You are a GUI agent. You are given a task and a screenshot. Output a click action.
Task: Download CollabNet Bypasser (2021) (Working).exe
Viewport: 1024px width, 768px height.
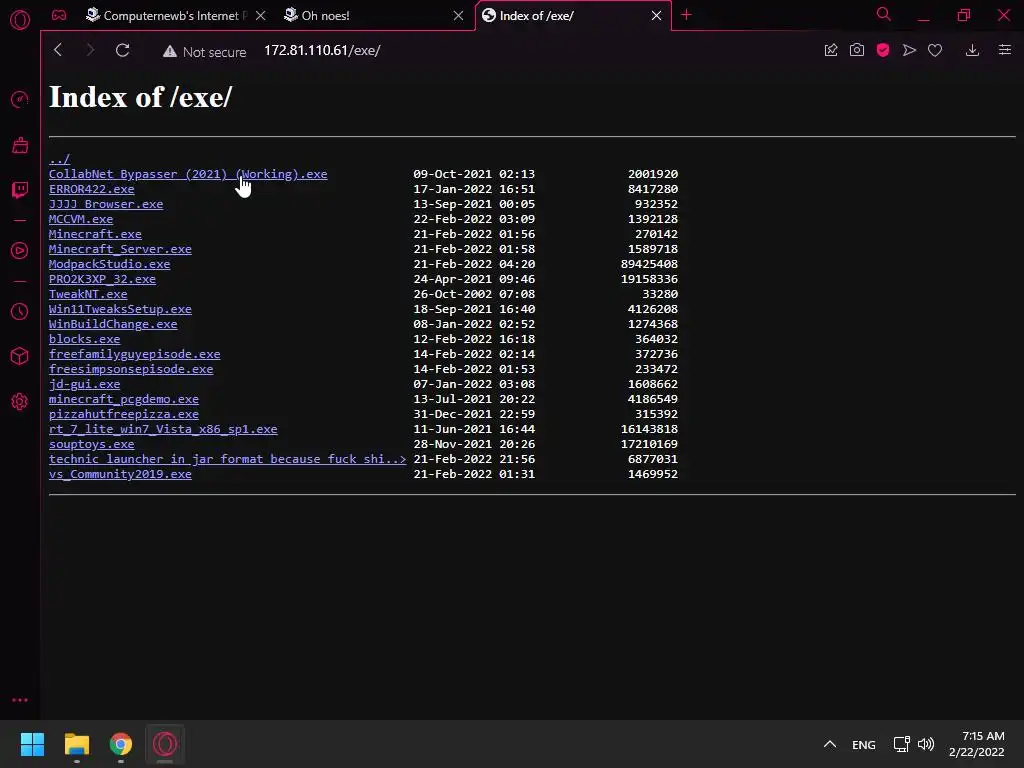coord(188,174)
